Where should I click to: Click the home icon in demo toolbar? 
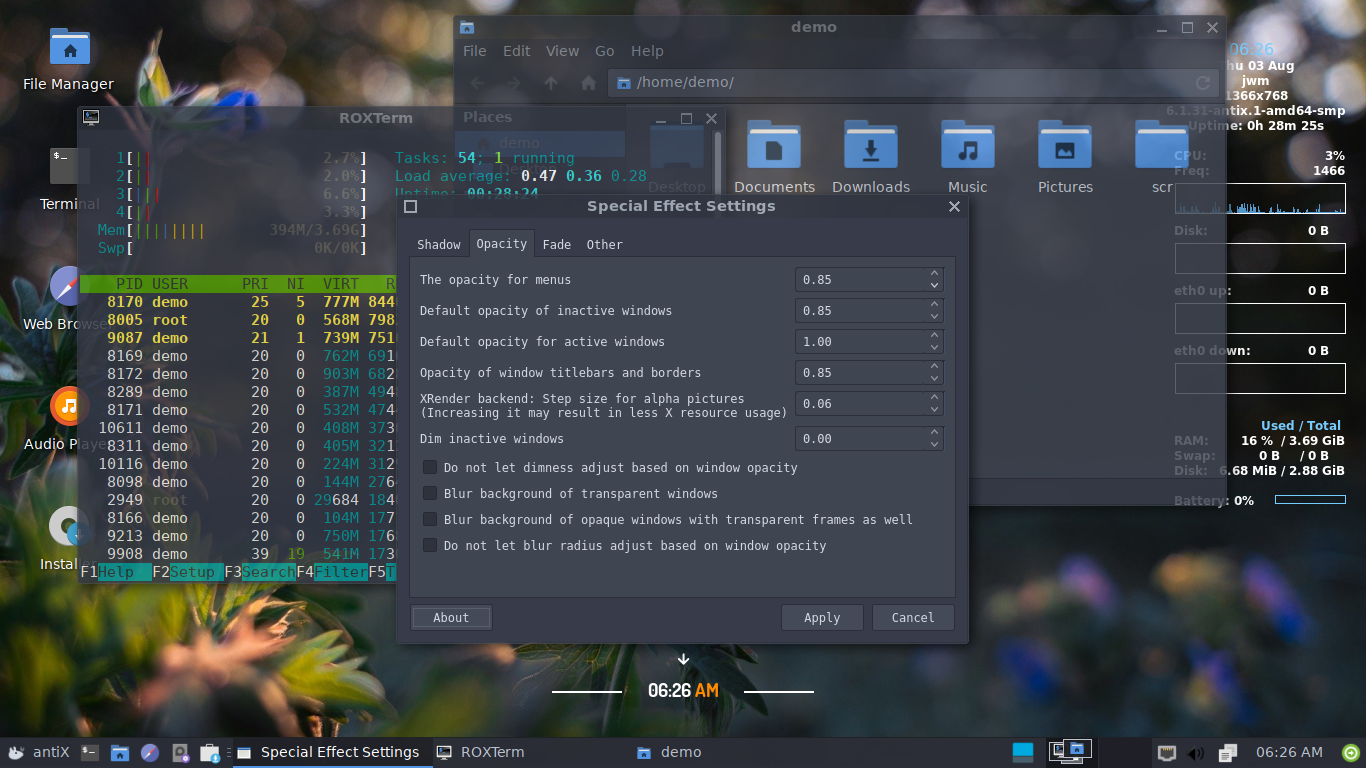tap(589, 83)
